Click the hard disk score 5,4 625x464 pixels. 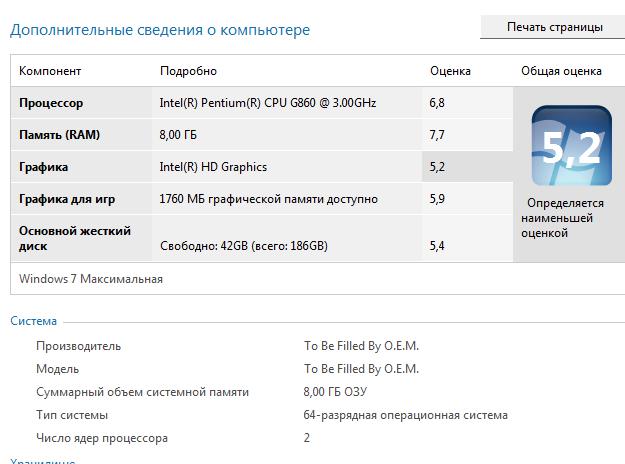pos(437,246)
